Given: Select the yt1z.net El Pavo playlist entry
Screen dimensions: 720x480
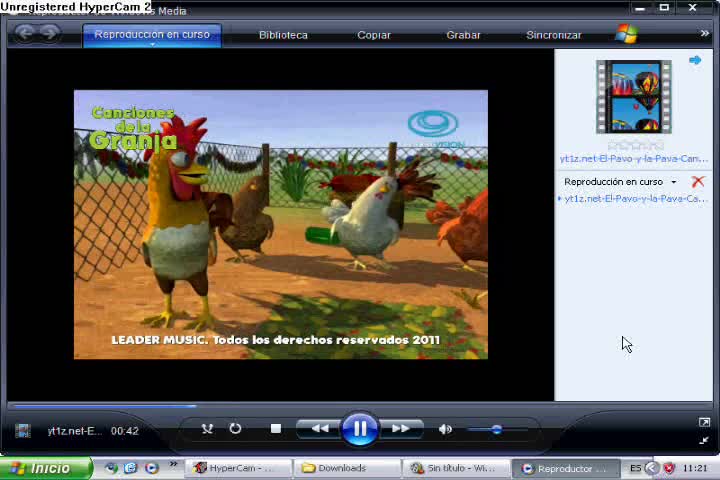Looking at the screenshot, I should (x=634, y=198).
